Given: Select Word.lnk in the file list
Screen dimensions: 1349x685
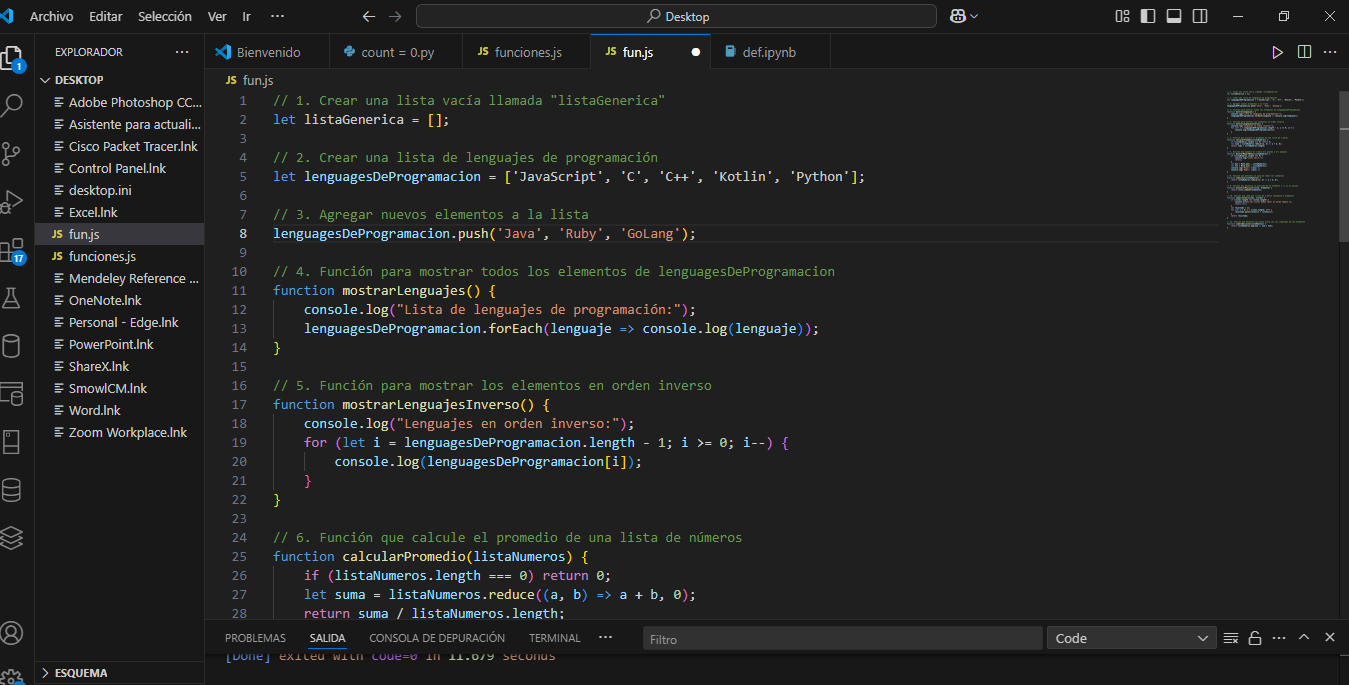Looking at the screenshot, I should [x=120, y=410].
